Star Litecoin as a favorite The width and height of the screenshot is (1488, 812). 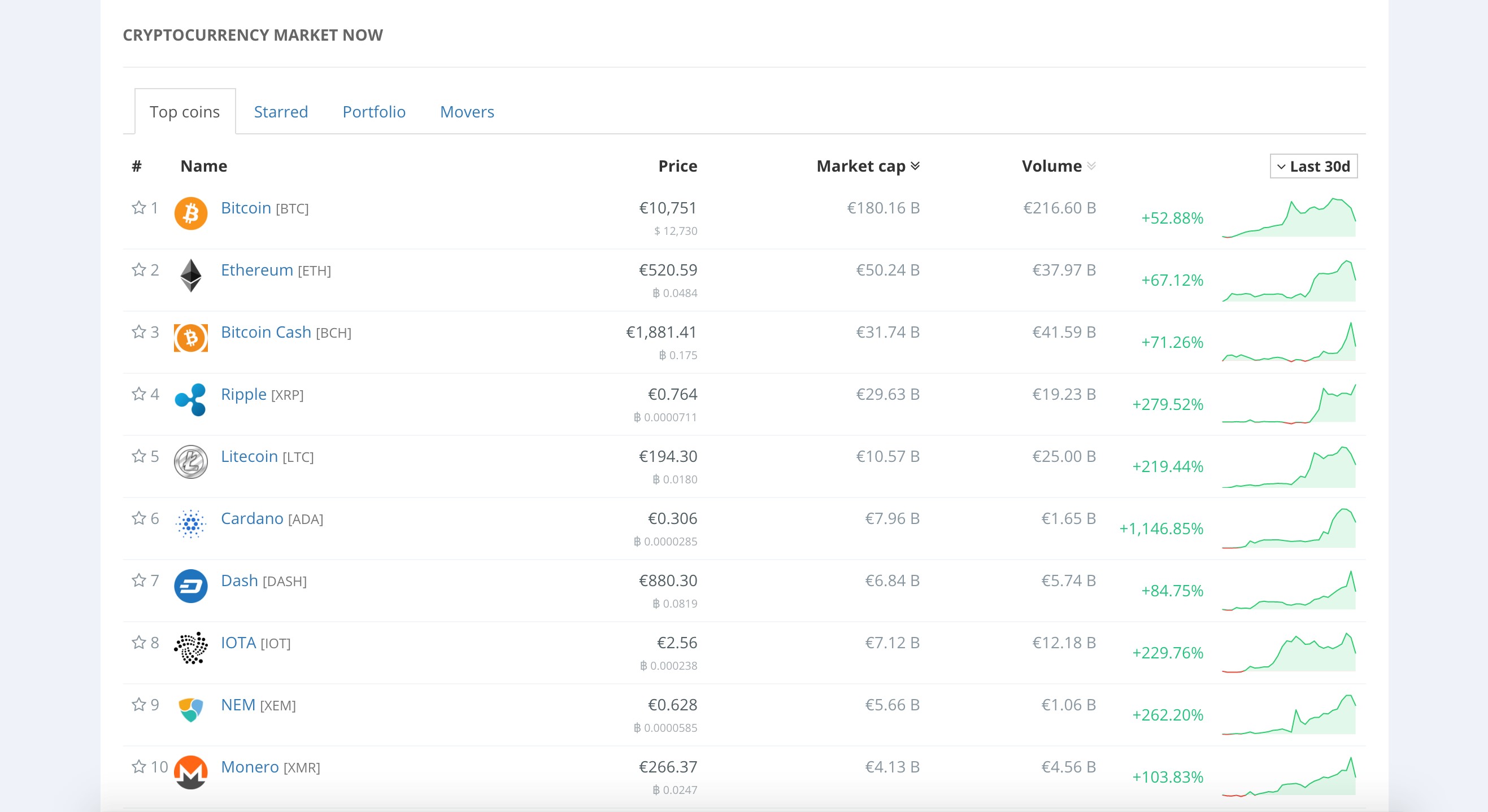click(138, 456)
